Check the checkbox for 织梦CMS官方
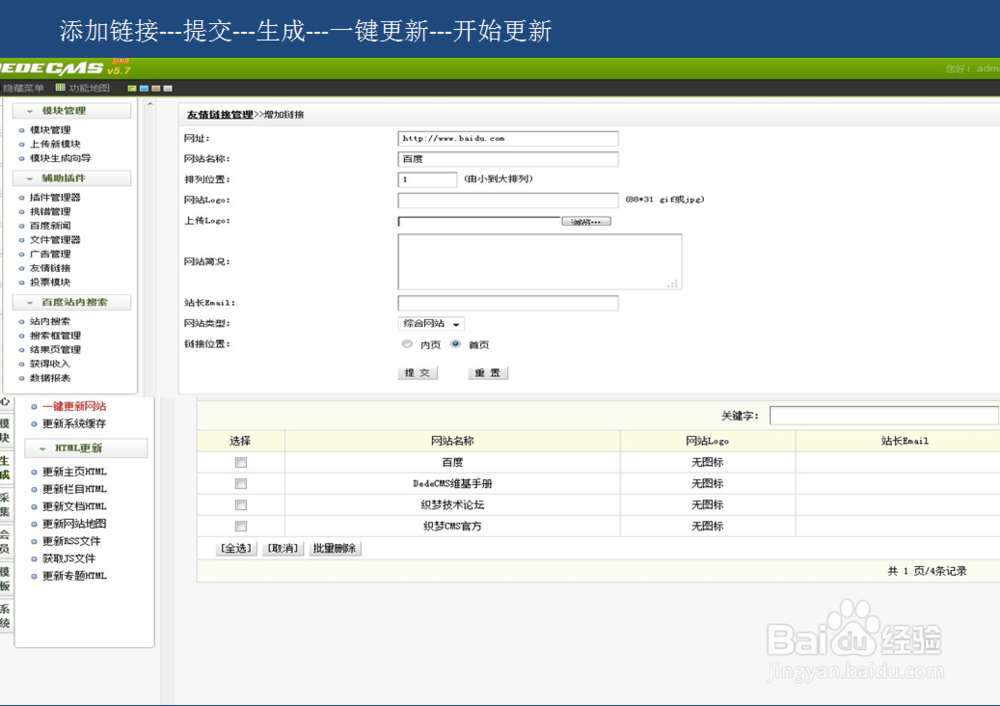1000x706 pixels. [240, 525]
